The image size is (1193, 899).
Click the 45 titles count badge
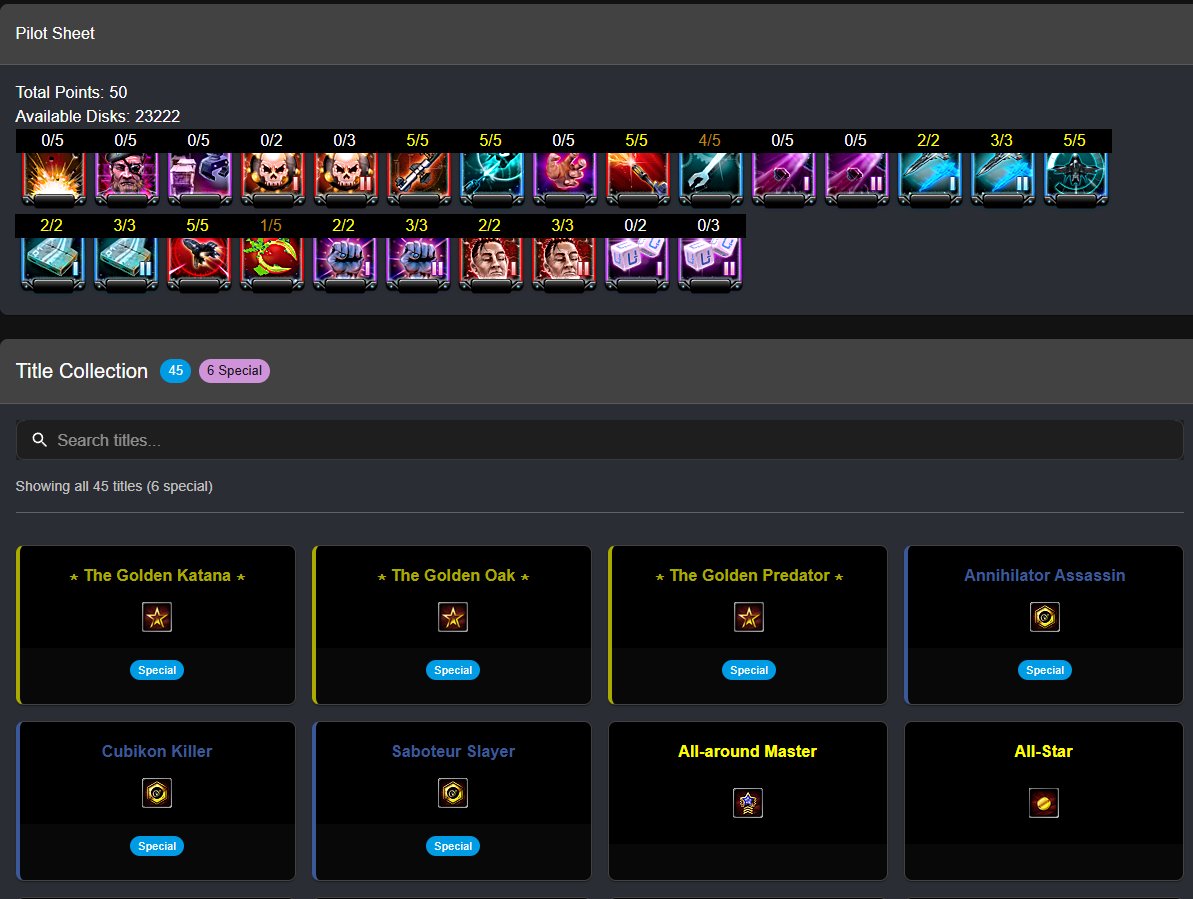(175, 370)
